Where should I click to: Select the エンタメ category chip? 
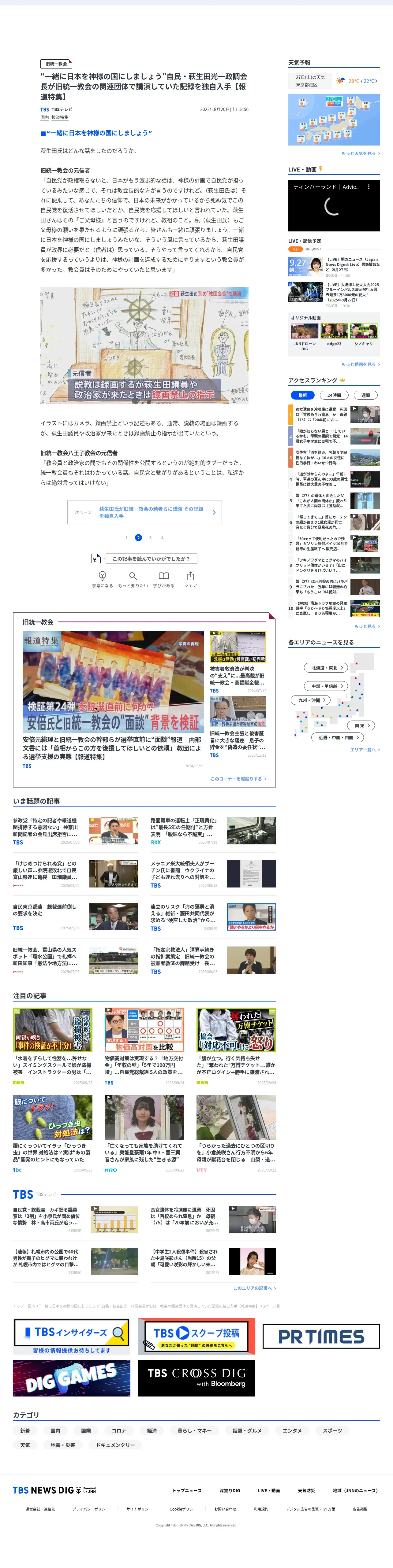(293, 1430)
